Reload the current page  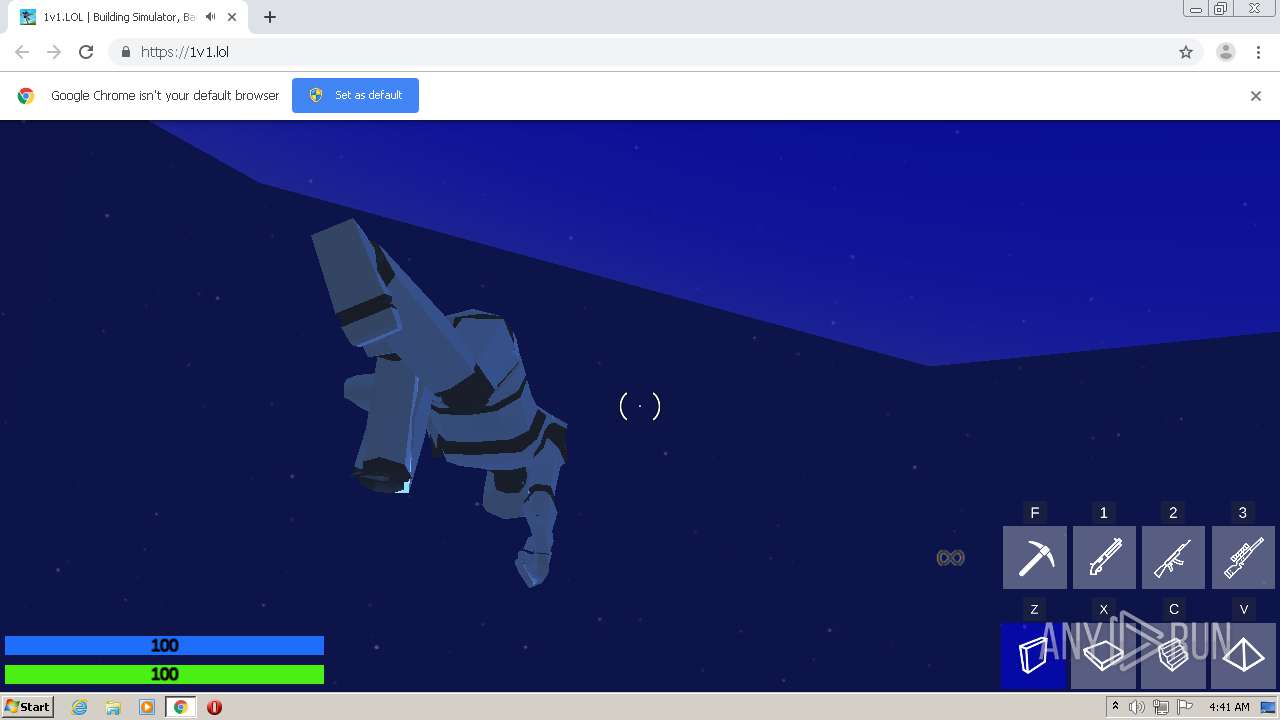(86, 52)
